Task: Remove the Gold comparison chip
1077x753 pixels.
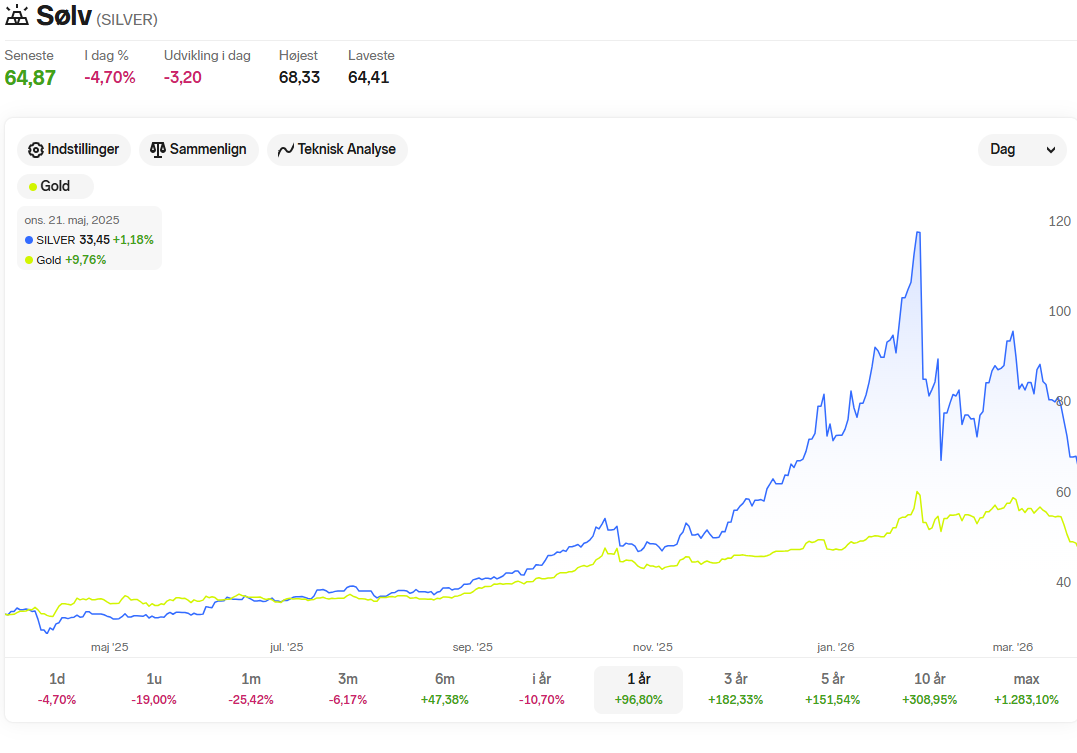Action: point(56,186)
